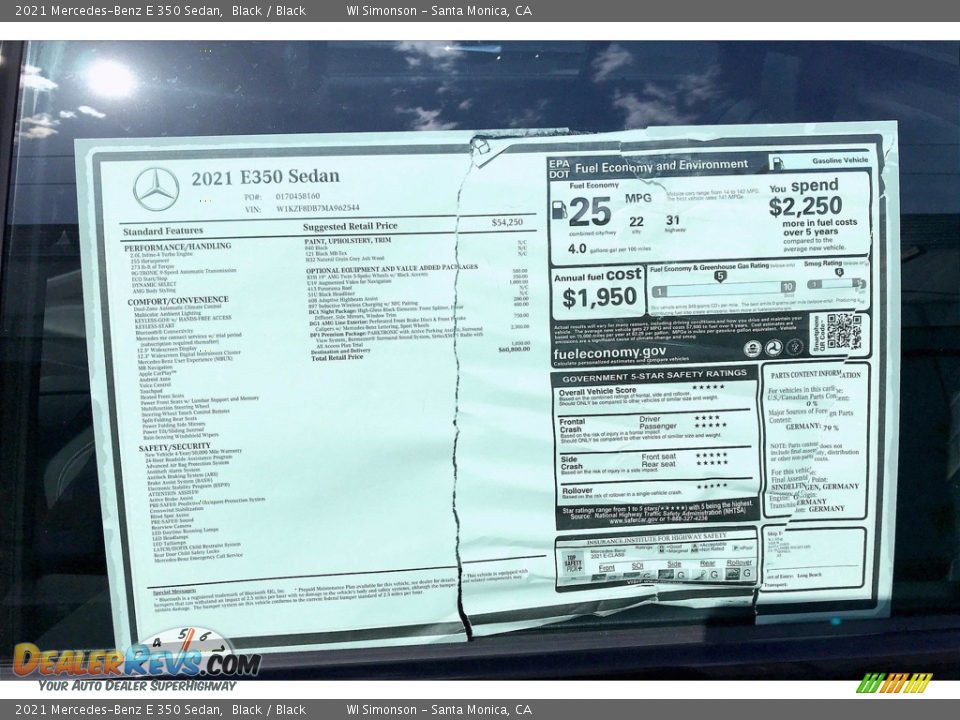Click the DealerRevs.com logo

[x=137, y=661]
